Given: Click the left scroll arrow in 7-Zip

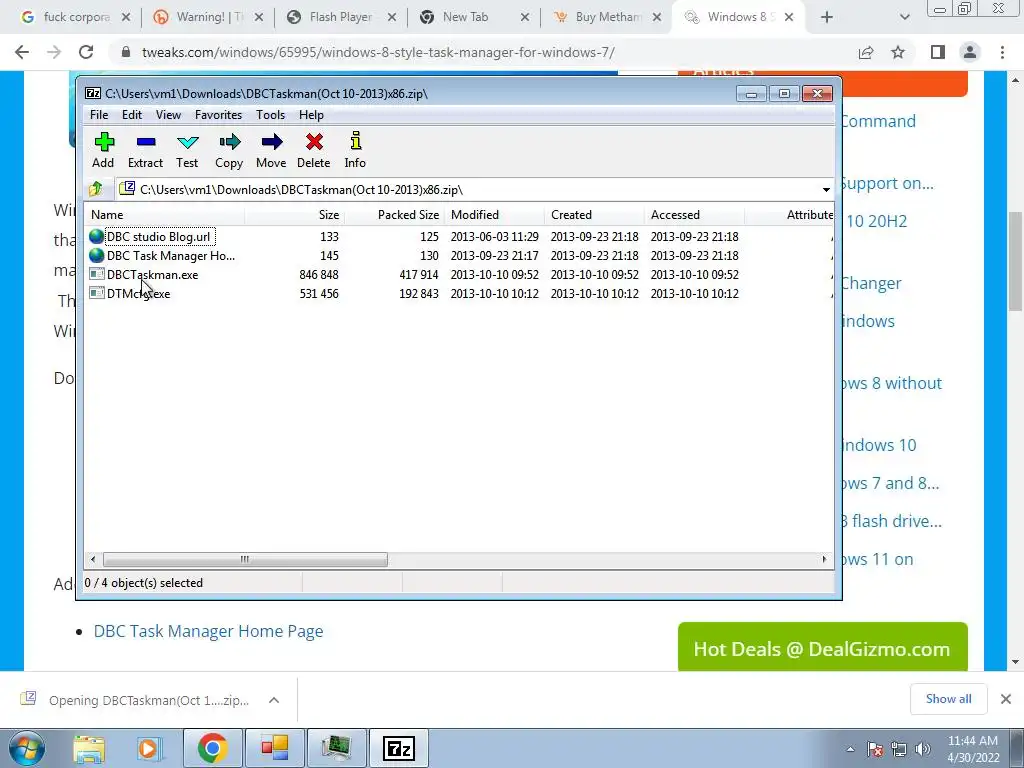Looking at the screenshot, I should [93, 560].
